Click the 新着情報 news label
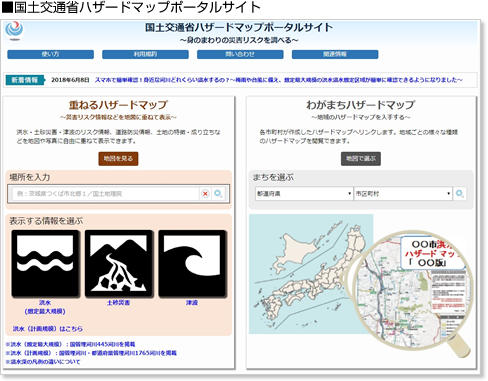Screen dimensions: 488x381 point(24,80)
